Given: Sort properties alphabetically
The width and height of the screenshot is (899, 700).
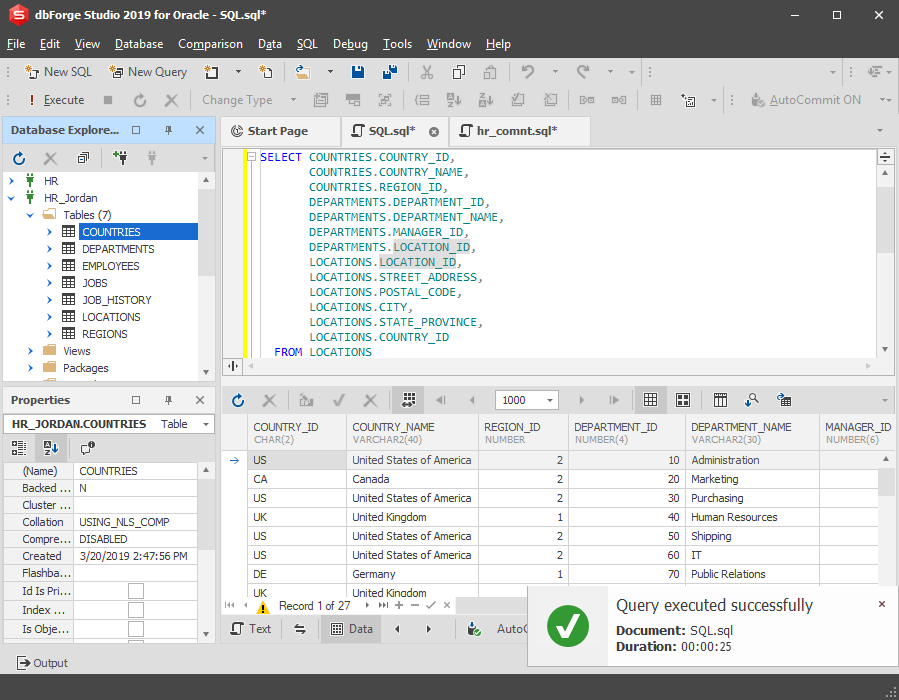Looking at the screenshot, I should tap(50, 448).
